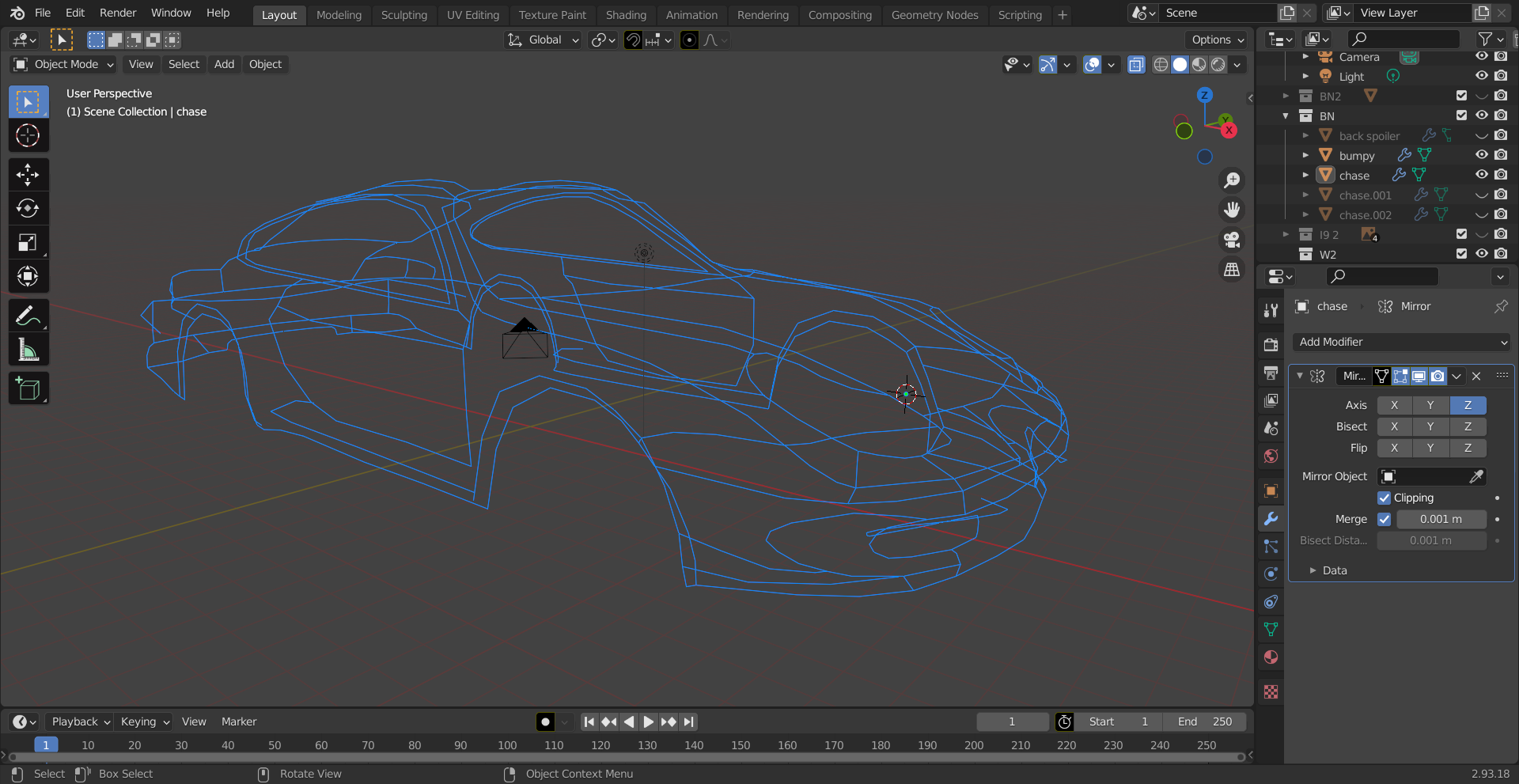Open the Options dropdown
This screenshot has width=1519, height=784.
point(1217,40)
